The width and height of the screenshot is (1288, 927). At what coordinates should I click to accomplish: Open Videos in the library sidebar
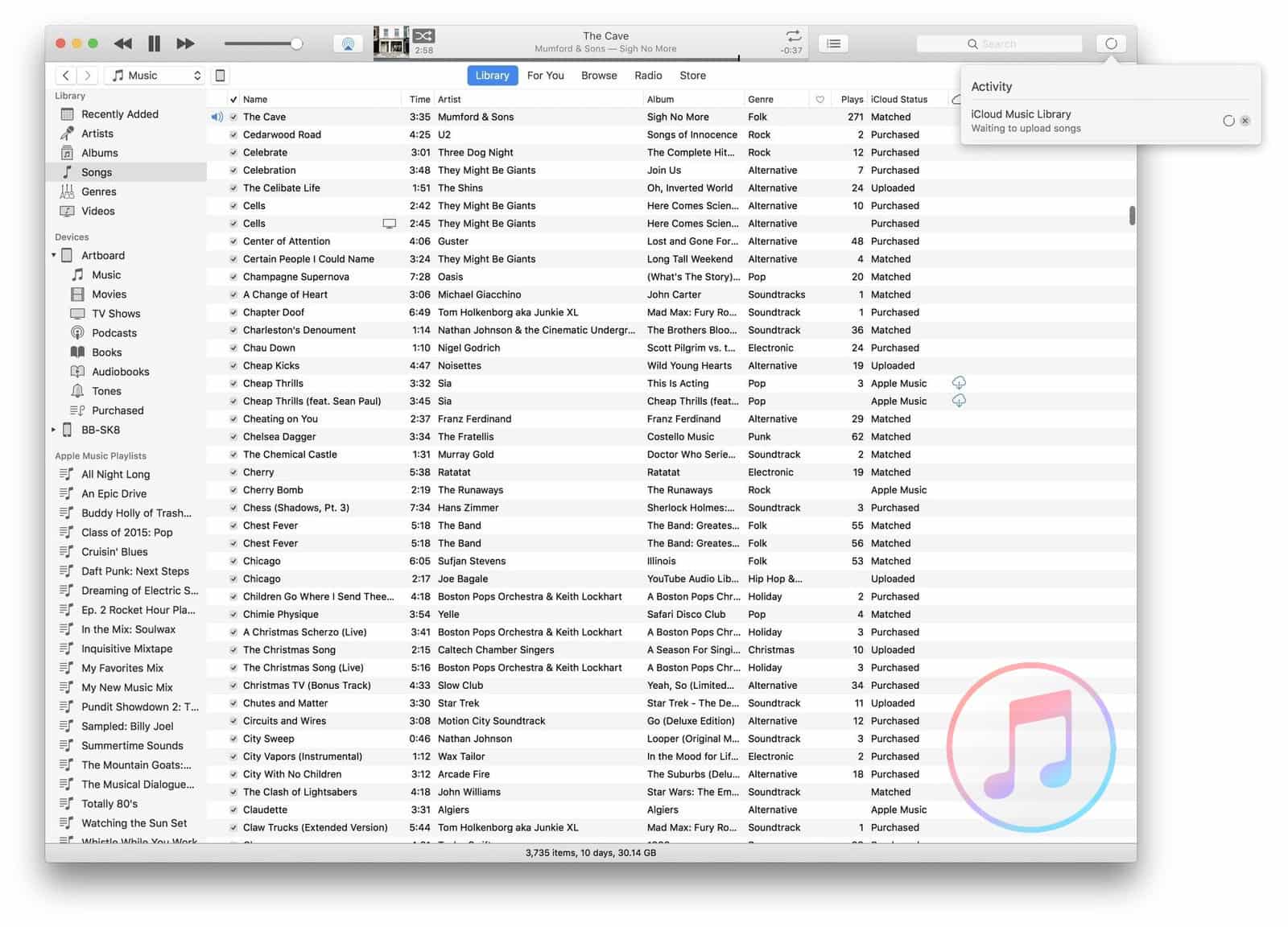coord(126,211)
